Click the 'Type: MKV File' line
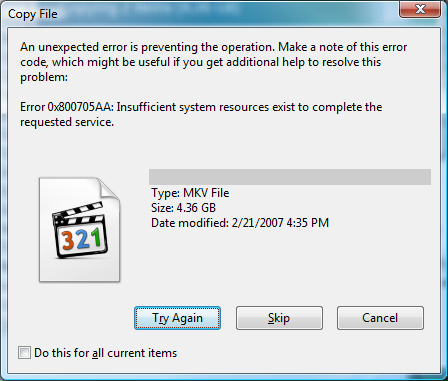This screenshot has height=381, width=448. point(190,193)
